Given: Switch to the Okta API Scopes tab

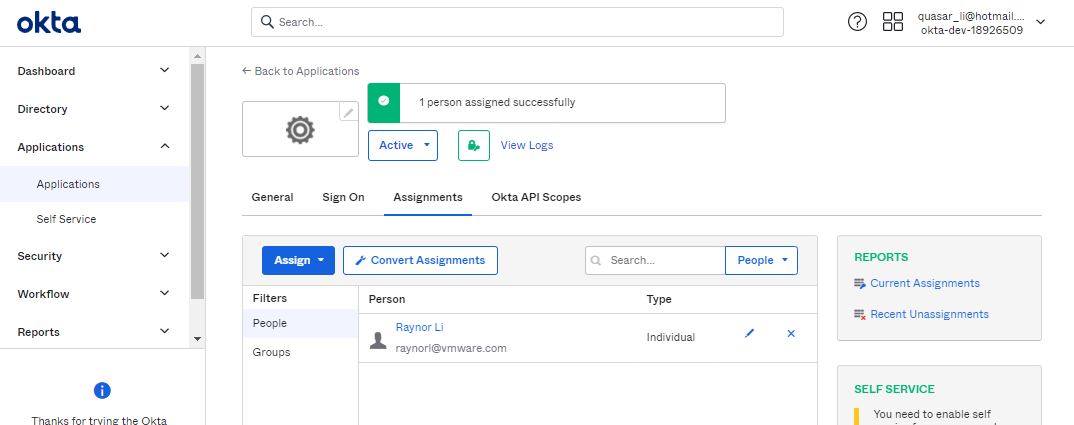Looking at the screenshot, I should pos(536,197).
